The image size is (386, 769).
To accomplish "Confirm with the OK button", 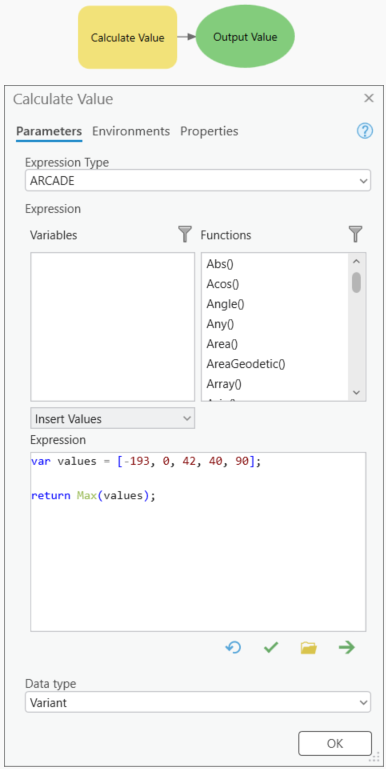I will tap(335, 743).
